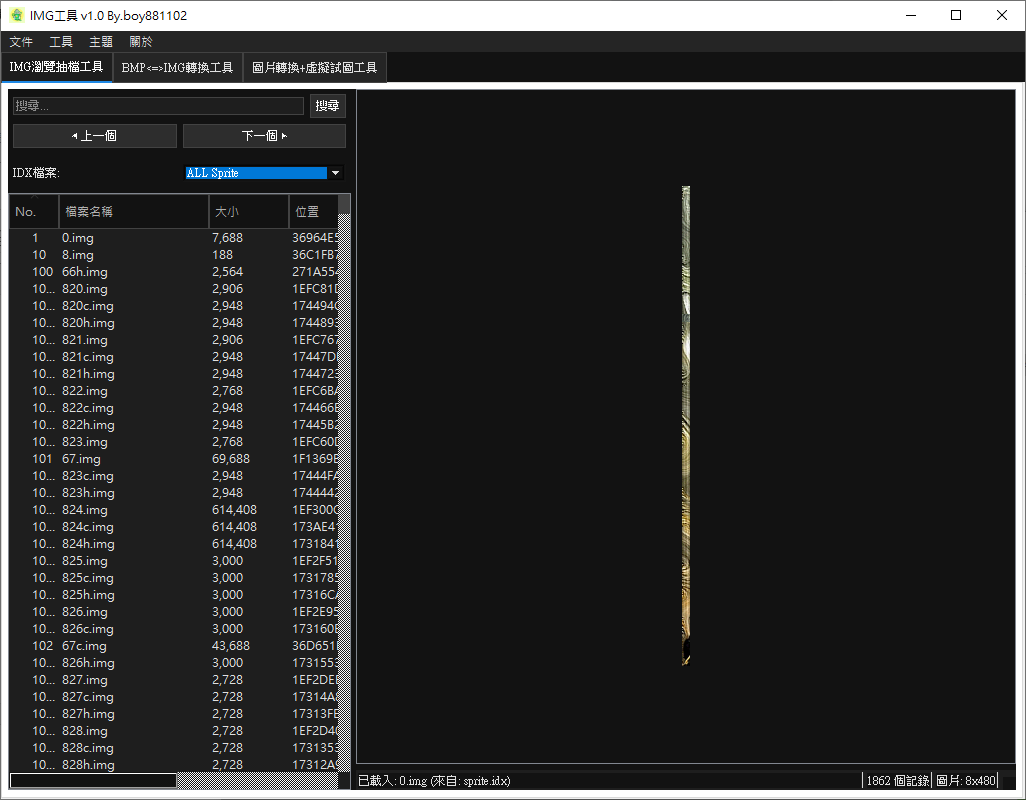Select the 823c.img row
The image size is (1026, 800).
[175, 476]
